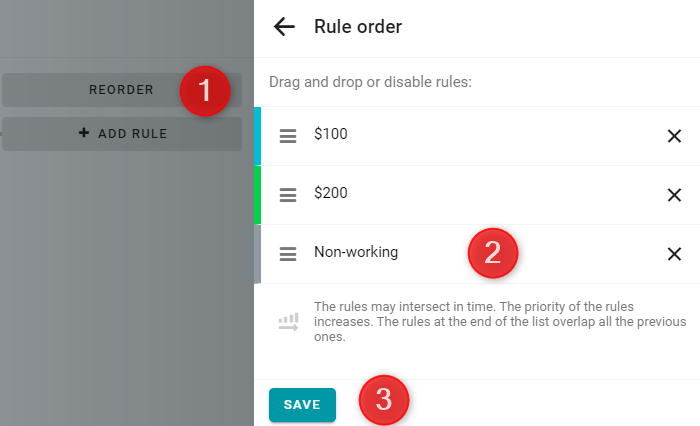
Task: Click the plus icon on Add Rule
Action: point(83,133)
